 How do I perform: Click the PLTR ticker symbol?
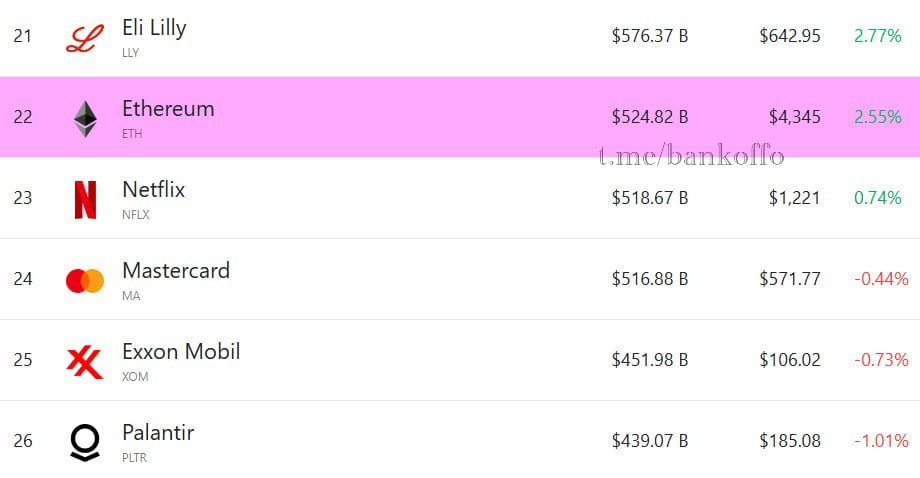click(134, 457)
